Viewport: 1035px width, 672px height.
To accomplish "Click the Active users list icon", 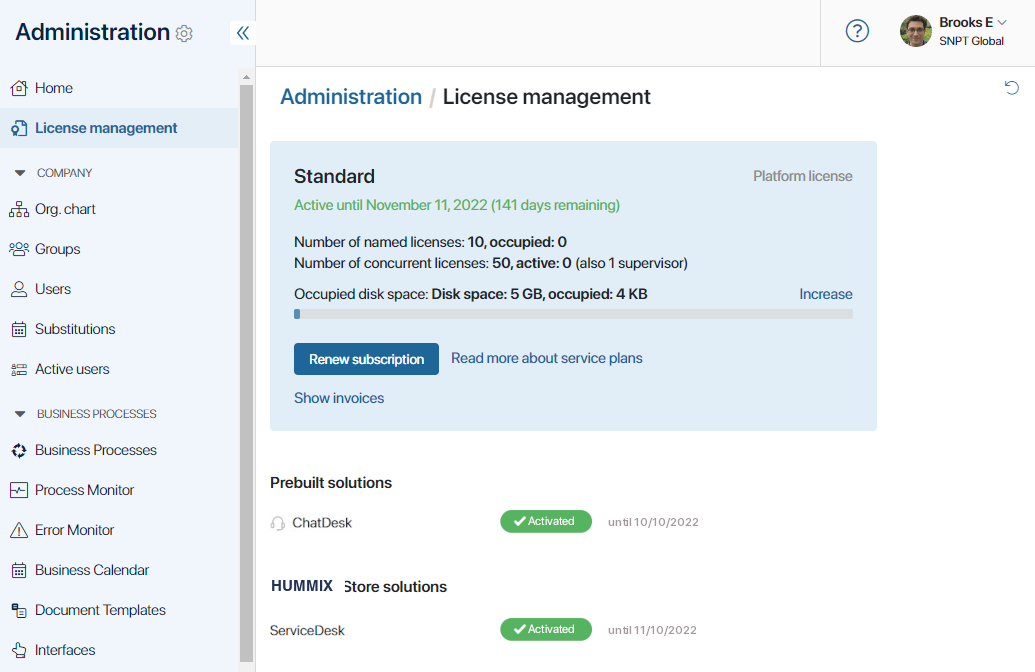I will tap(19, 370).
